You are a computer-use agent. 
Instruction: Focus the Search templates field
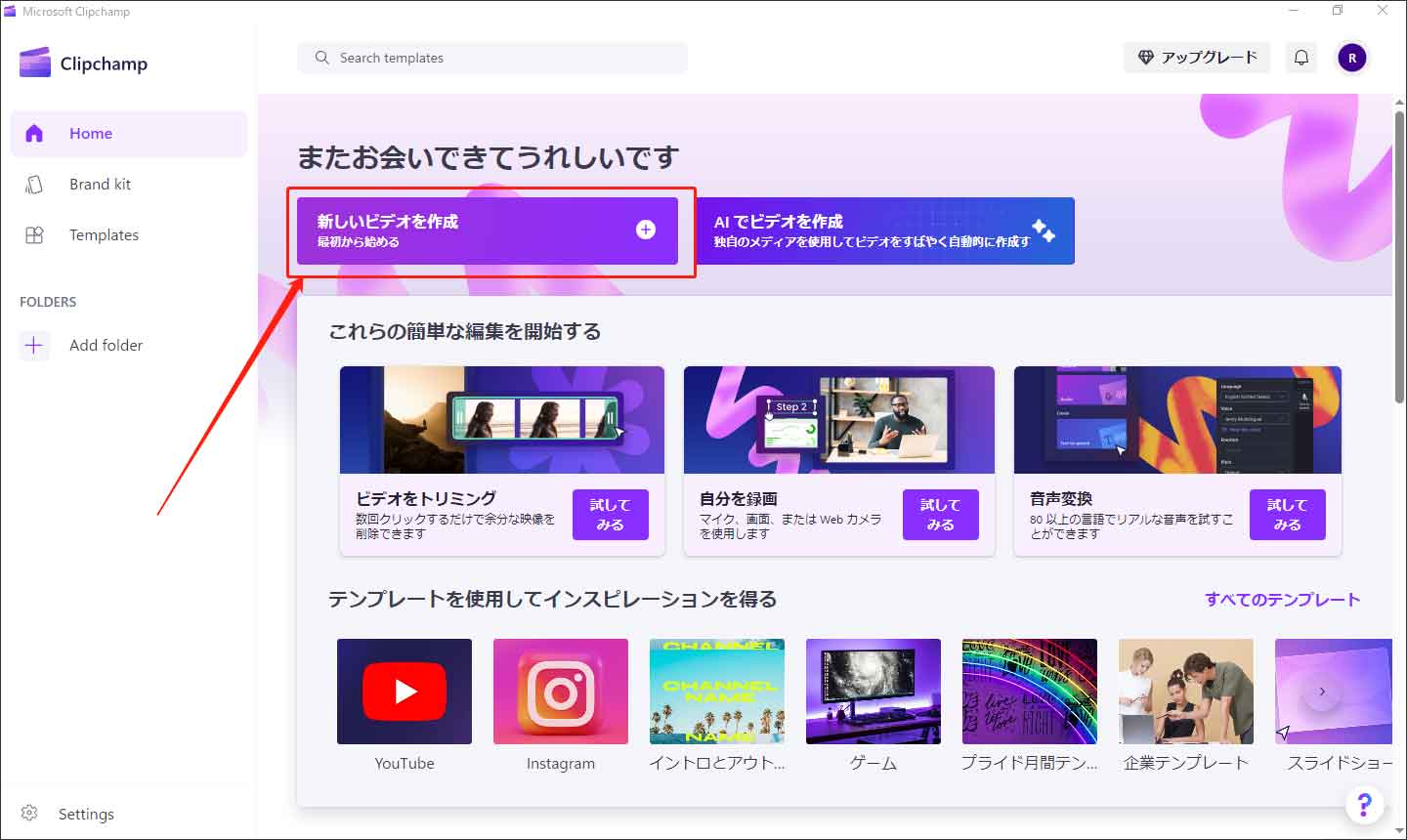[x=492, y=58]
